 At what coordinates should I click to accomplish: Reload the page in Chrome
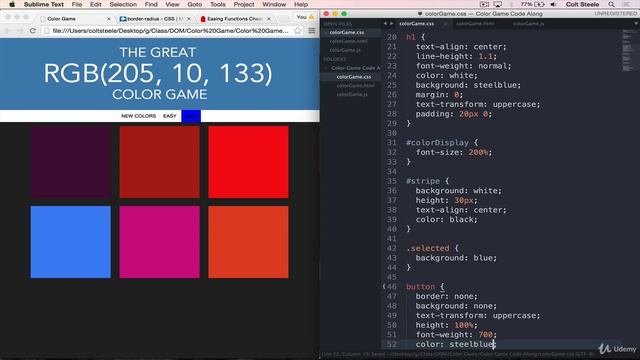[33, 31]
